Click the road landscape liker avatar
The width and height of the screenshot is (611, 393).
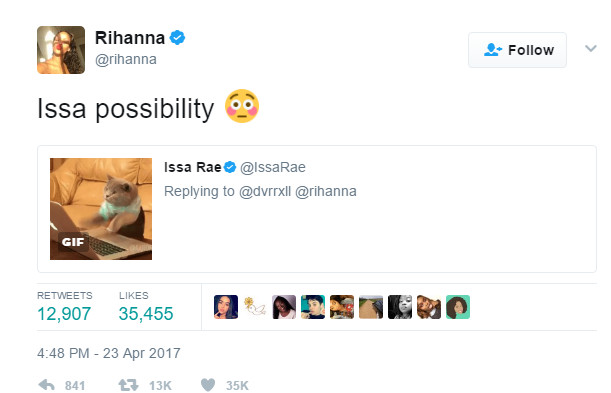[x=371, y=307]
